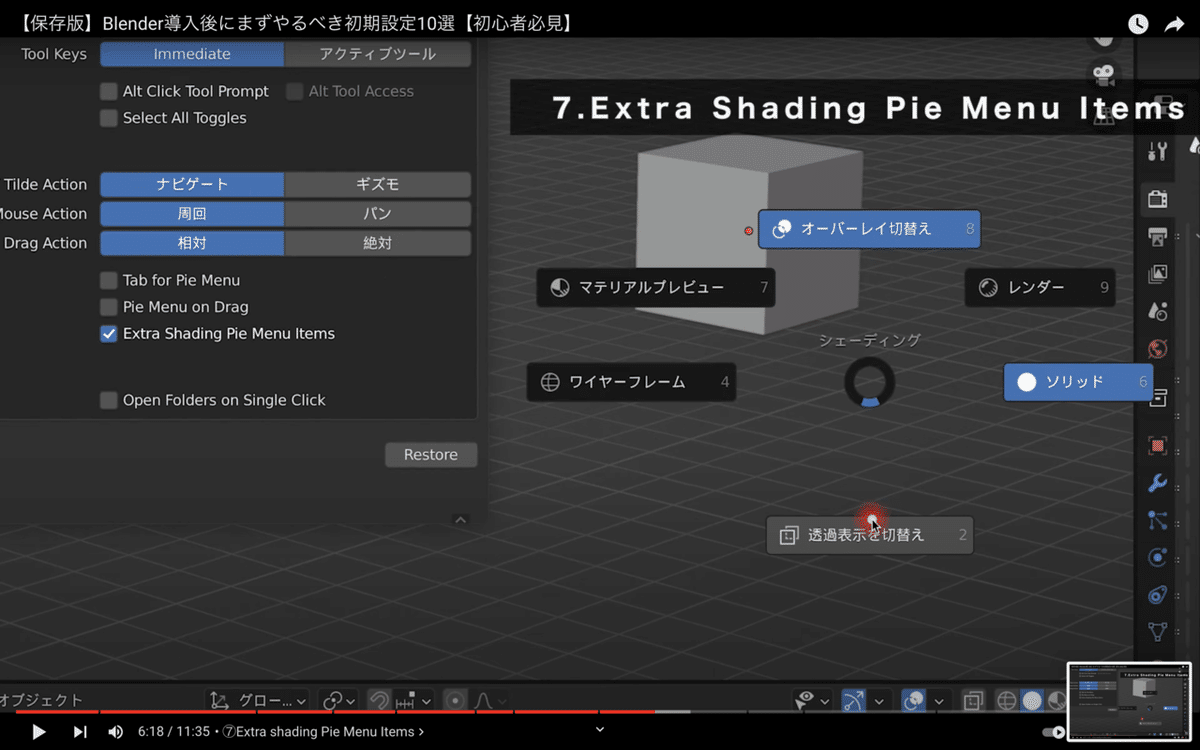Enable Alt Click Tool Prompt checkbox
The image size is (1200, 750).
click(x=109, y=91)
